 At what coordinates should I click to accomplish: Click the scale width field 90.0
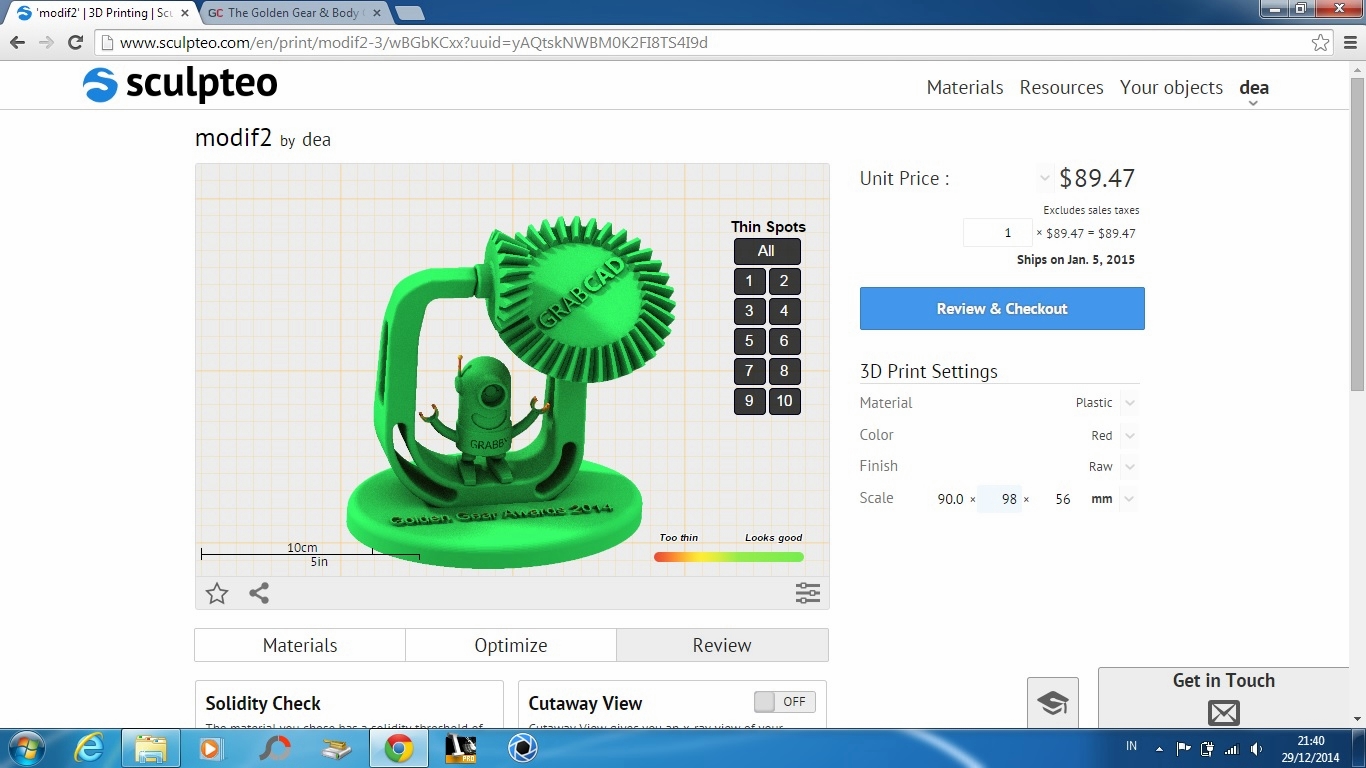(950, 499)
